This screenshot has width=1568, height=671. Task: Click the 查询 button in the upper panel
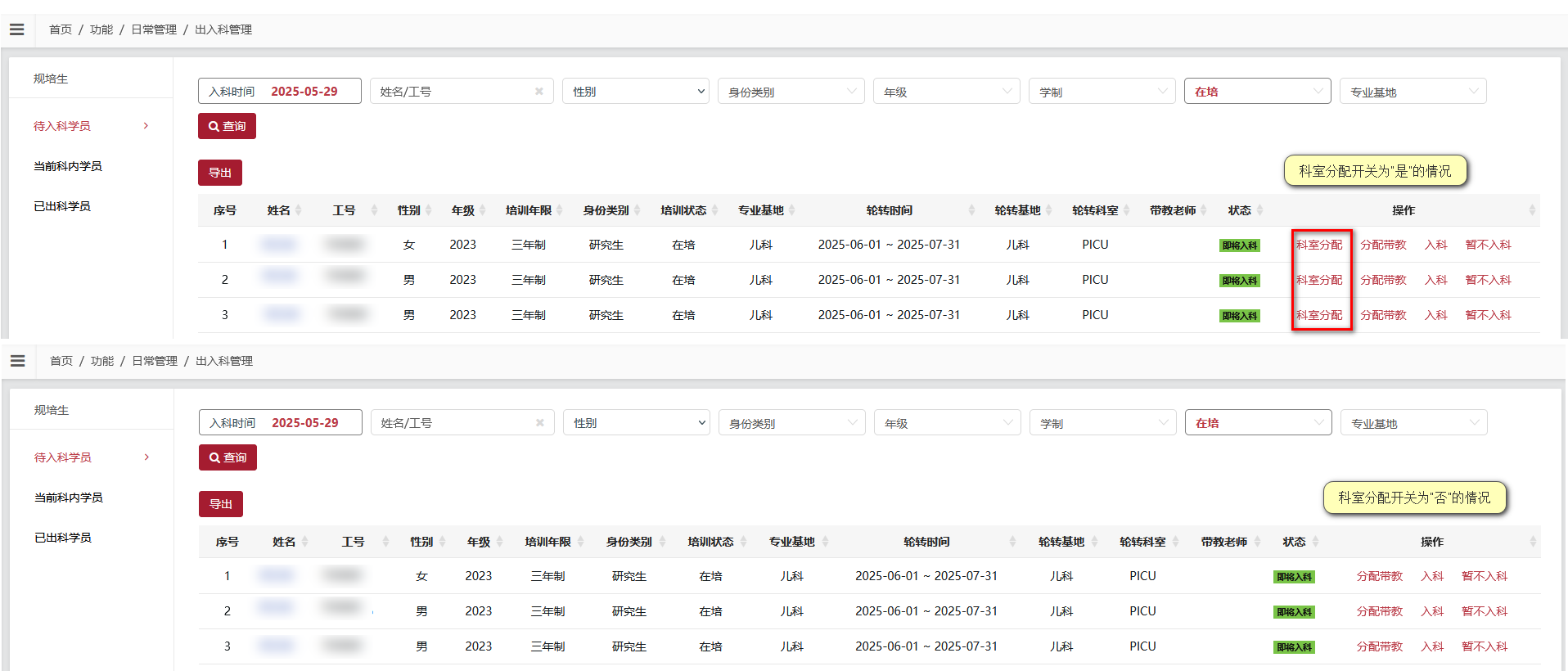coord(227,126)
